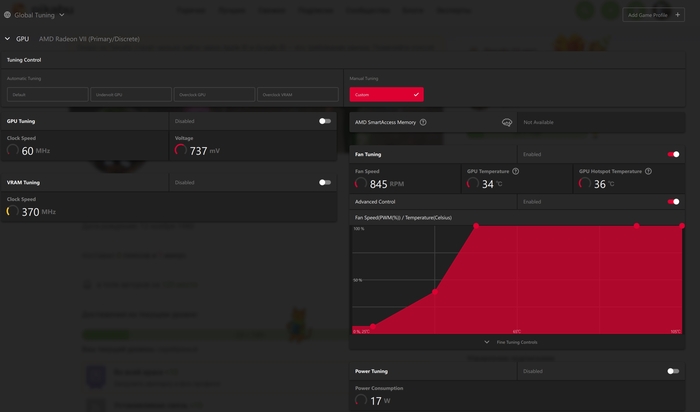Click the AMD Radeon VII (Primary/Discrete) label
The height and width of the screenshot is (412, 700).
[89, 39]
